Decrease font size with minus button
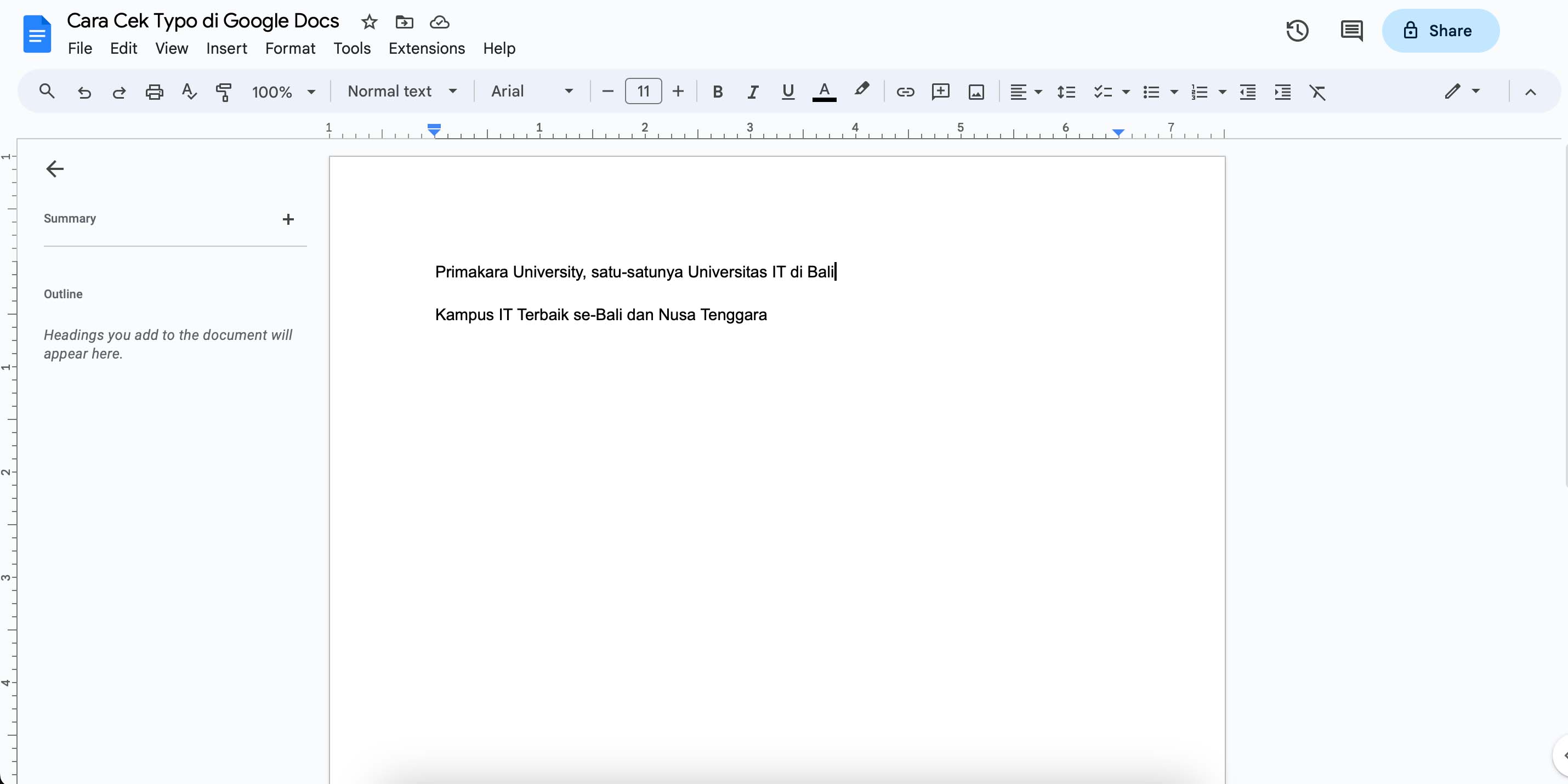This screenshot has width=1568, height=784. [607, 92]
